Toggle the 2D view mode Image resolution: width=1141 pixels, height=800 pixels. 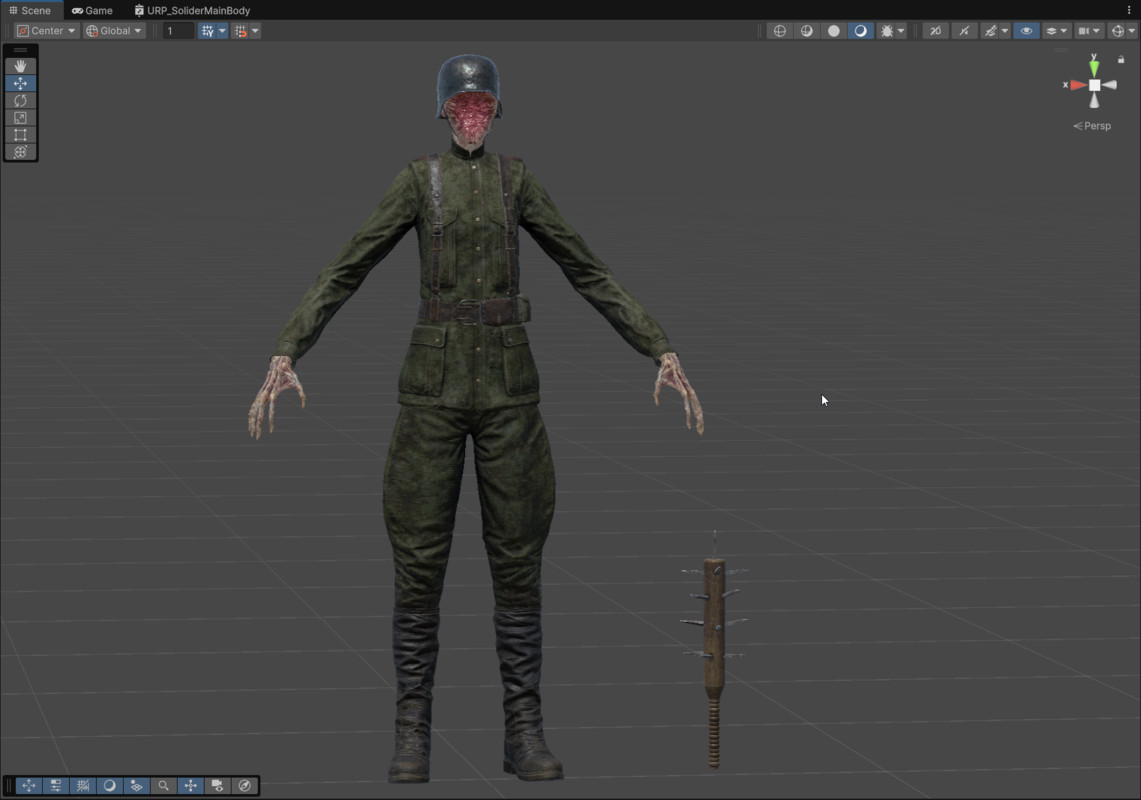(935, 31)
